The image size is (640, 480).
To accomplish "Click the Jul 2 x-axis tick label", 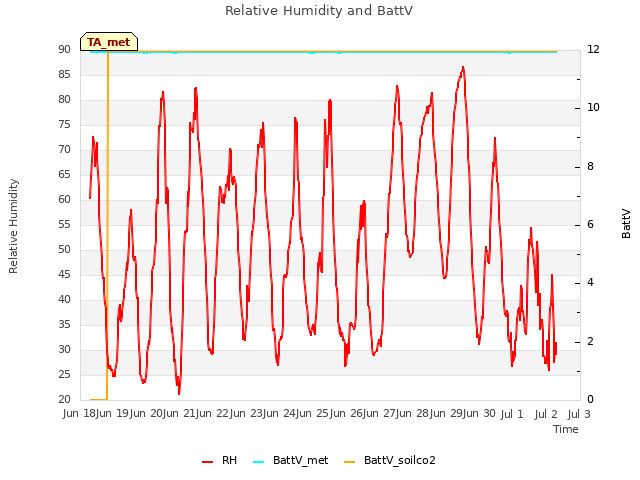I will pos(546,413).
